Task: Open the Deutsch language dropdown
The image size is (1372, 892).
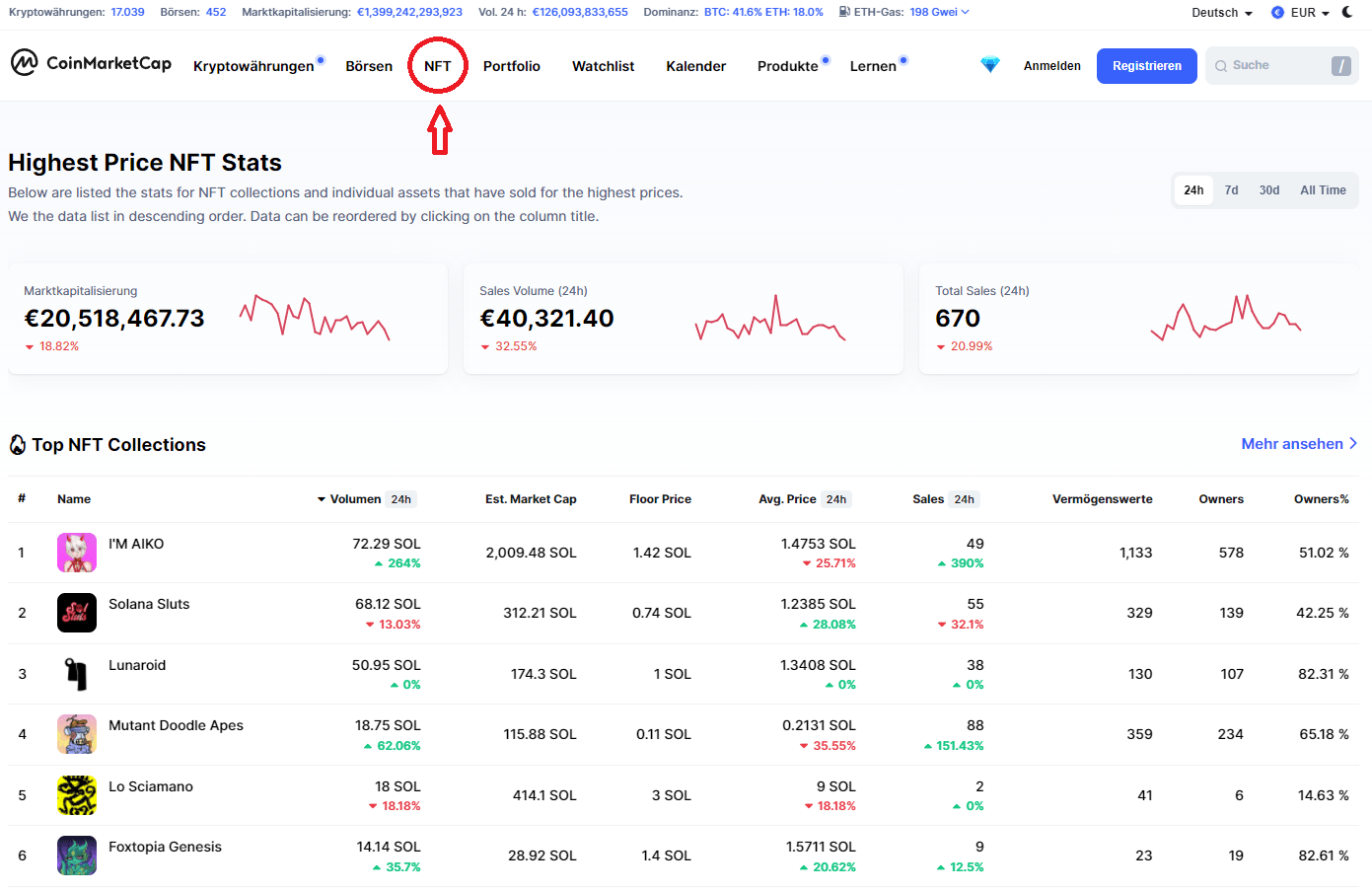Action: (x=1221, y=13)
